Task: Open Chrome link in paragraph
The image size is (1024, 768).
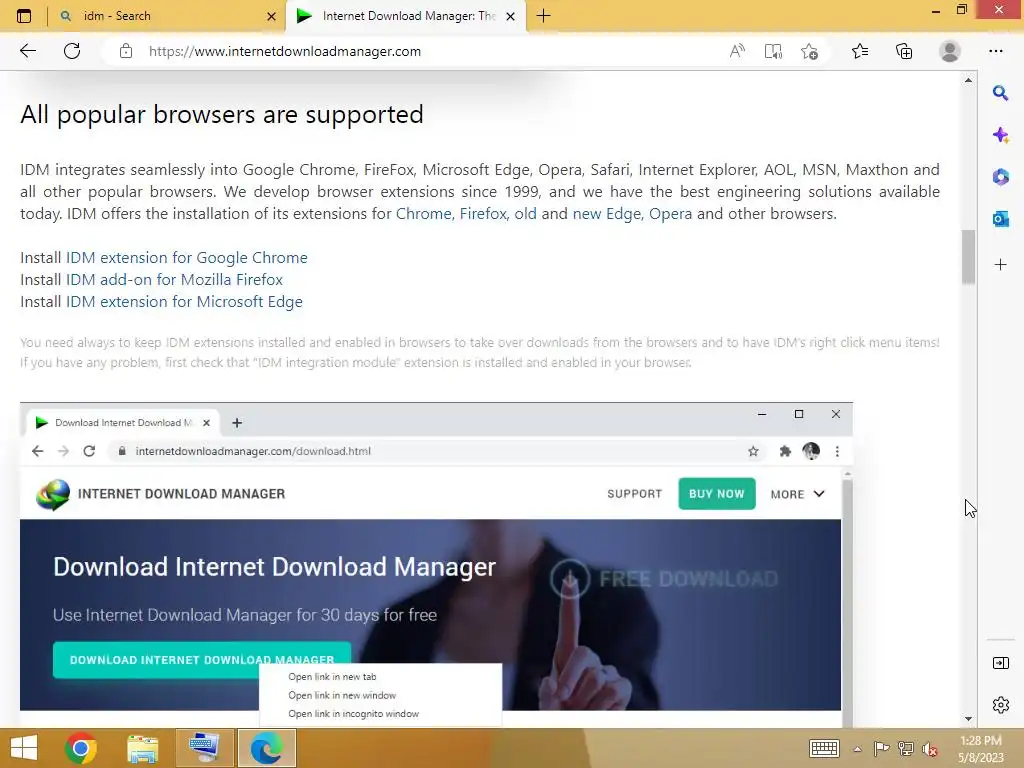Action: (x=423, y=214)
